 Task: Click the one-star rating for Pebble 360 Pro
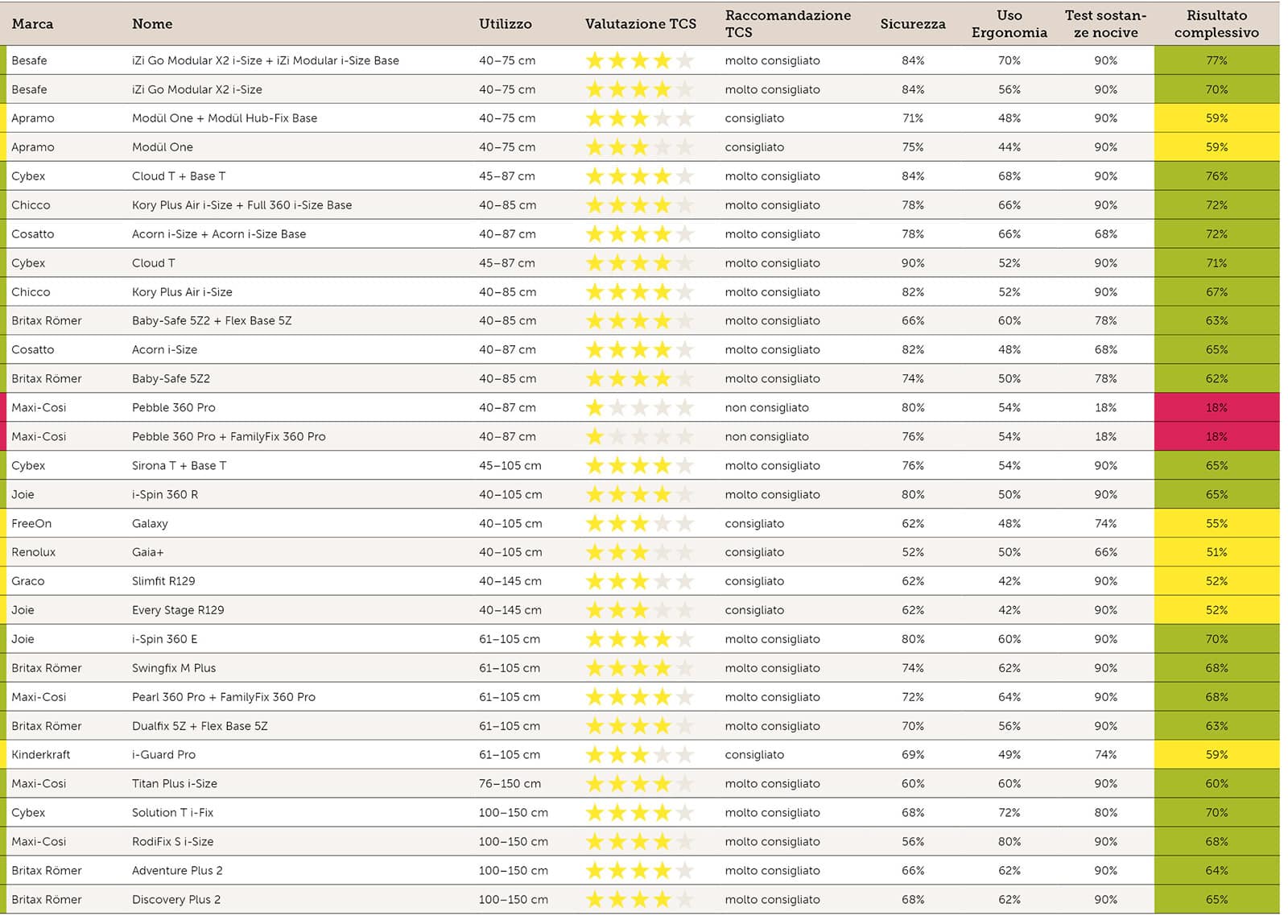(x=640, y=408)
